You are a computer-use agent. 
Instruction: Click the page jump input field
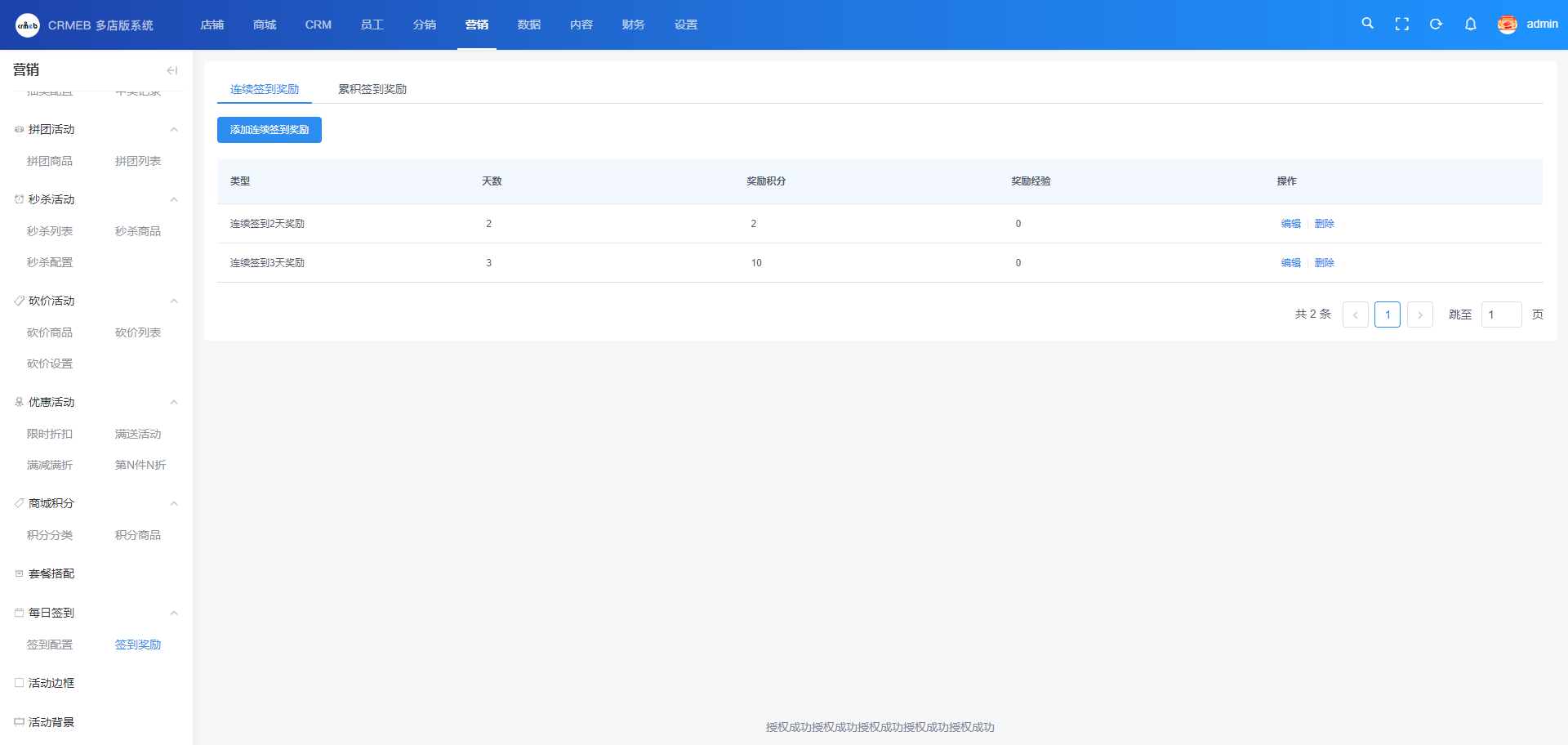[x=1501, y=315]
